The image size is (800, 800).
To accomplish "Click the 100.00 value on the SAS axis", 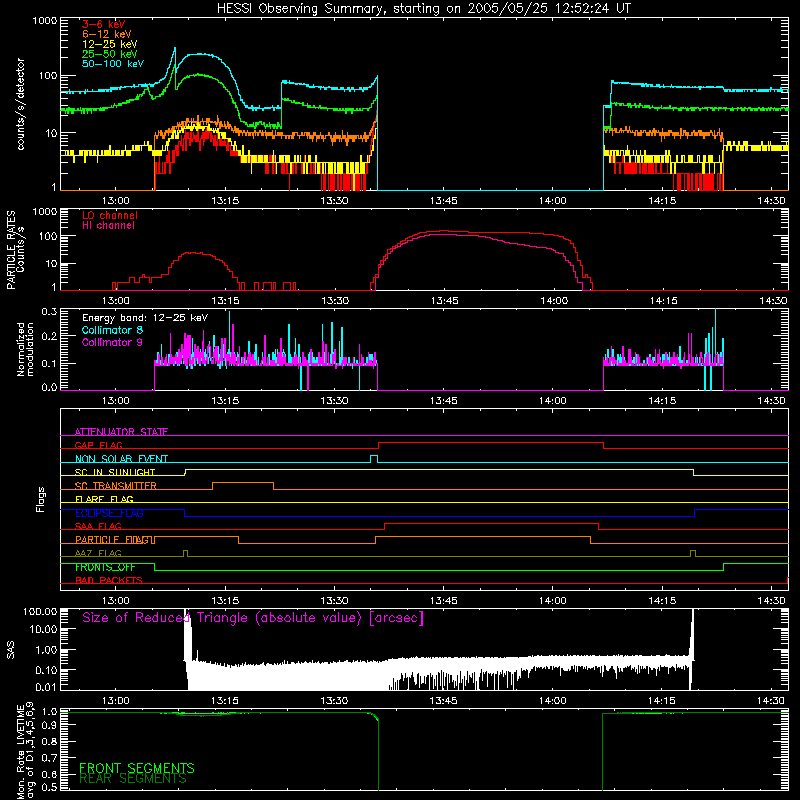I will 40,611.
